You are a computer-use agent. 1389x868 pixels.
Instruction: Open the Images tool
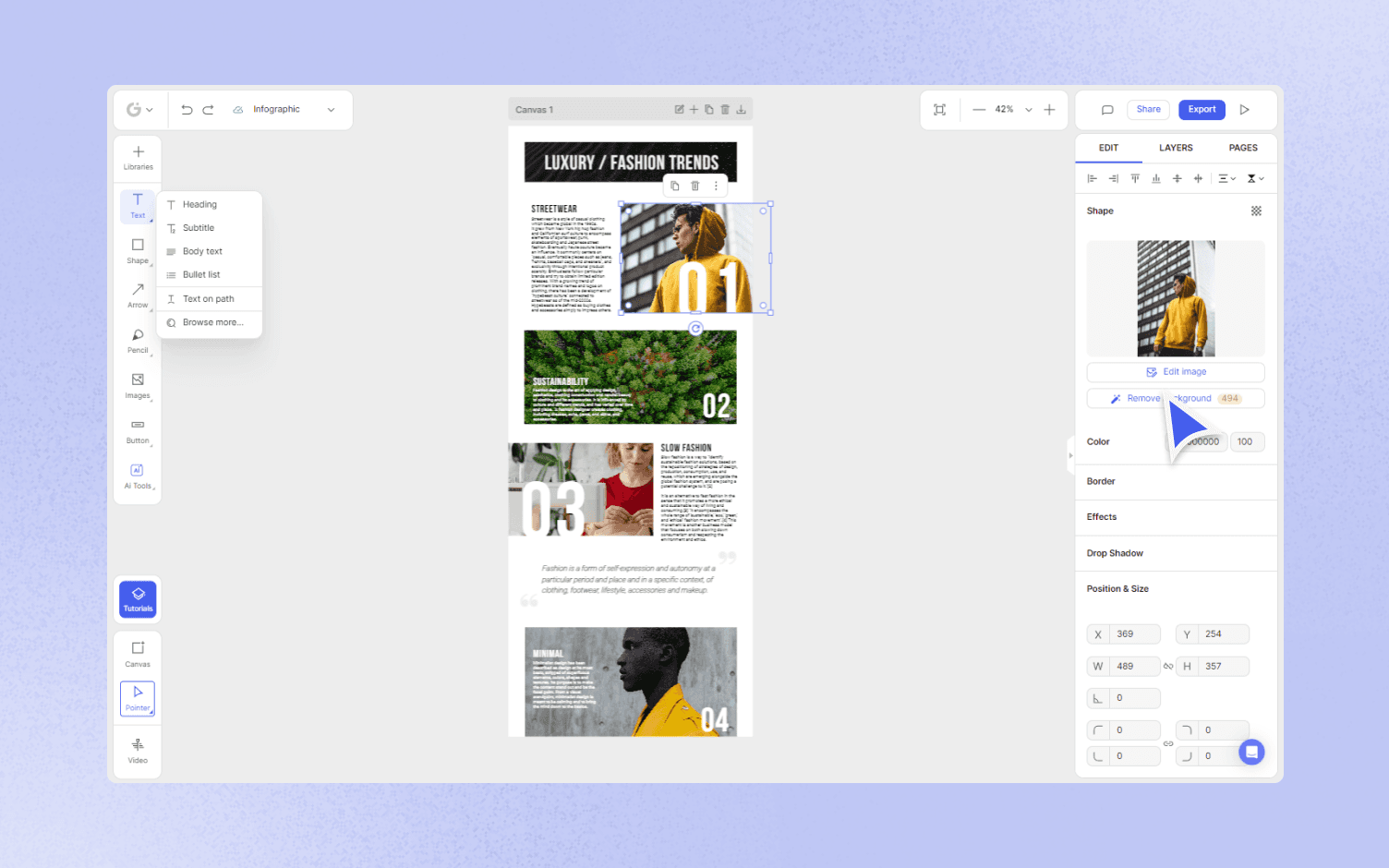point(137,385)
